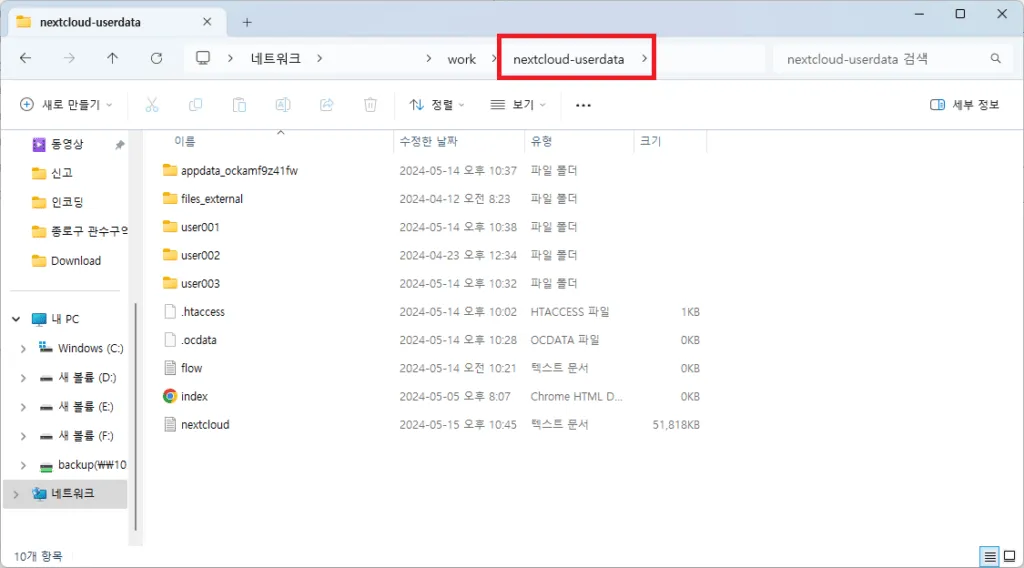Viewport: 1024px width, 568px height.
Task: Toggle the 세부 정보 details pane
Action: 965,104
